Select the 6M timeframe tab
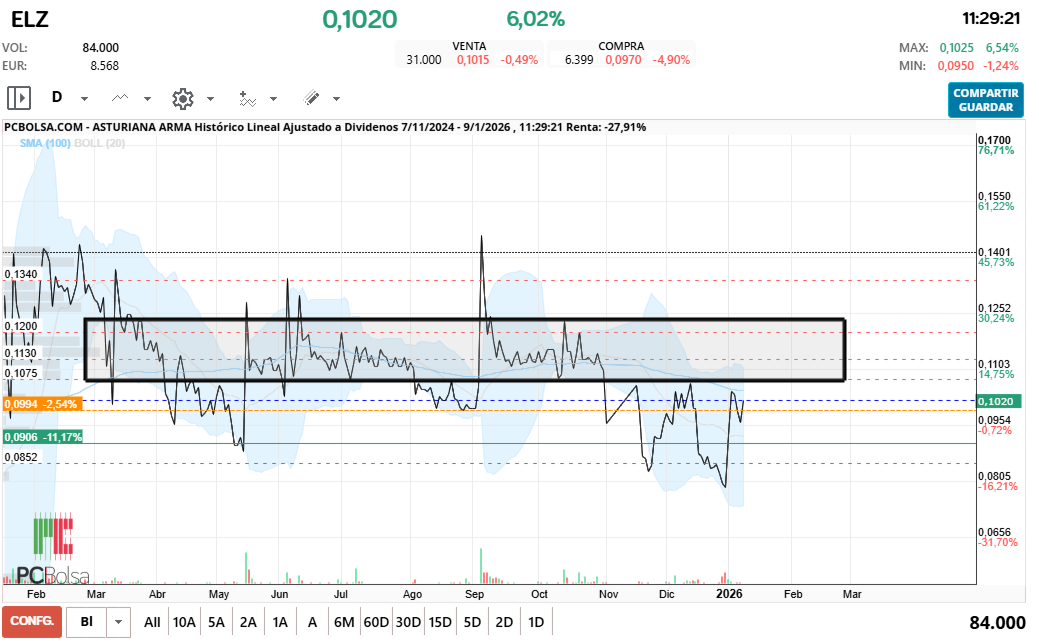 pos(344,621)
